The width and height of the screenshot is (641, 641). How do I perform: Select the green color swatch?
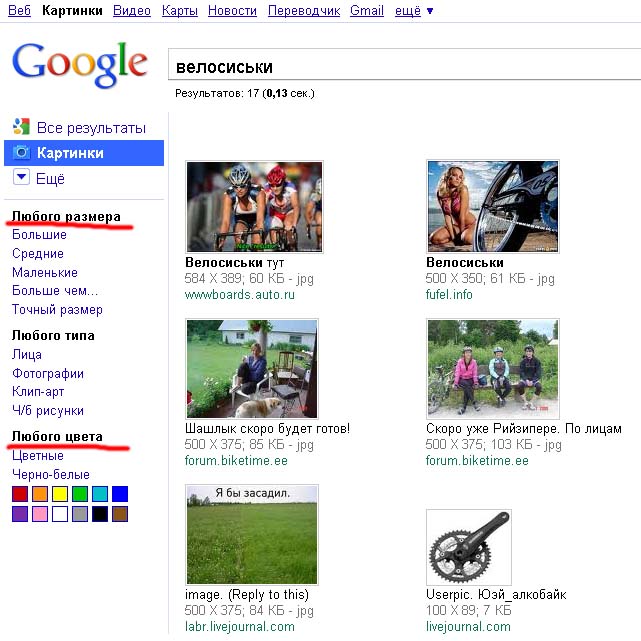click(x=80, y=494)
